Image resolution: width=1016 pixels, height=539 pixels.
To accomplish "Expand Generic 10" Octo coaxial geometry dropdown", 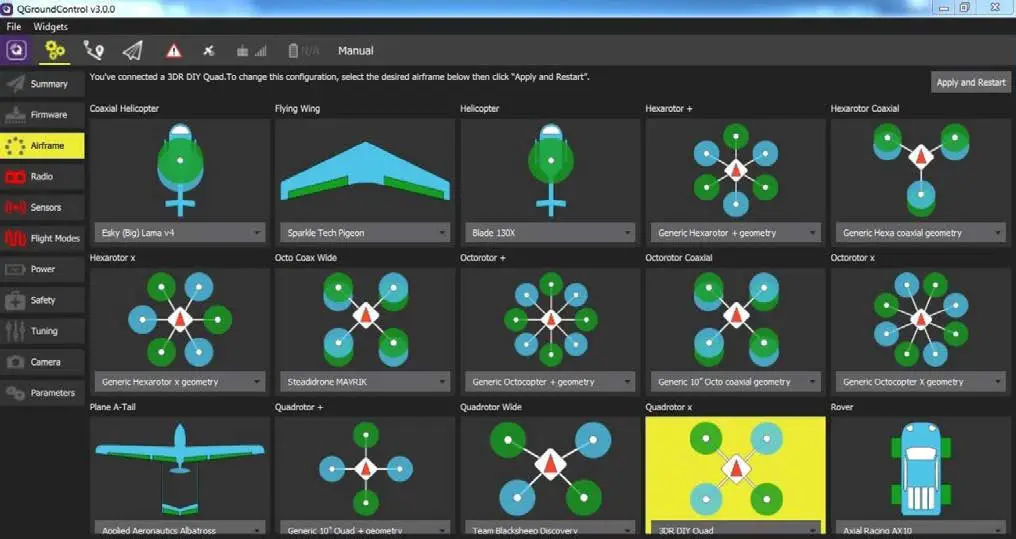I will click(x=735, y=382).
